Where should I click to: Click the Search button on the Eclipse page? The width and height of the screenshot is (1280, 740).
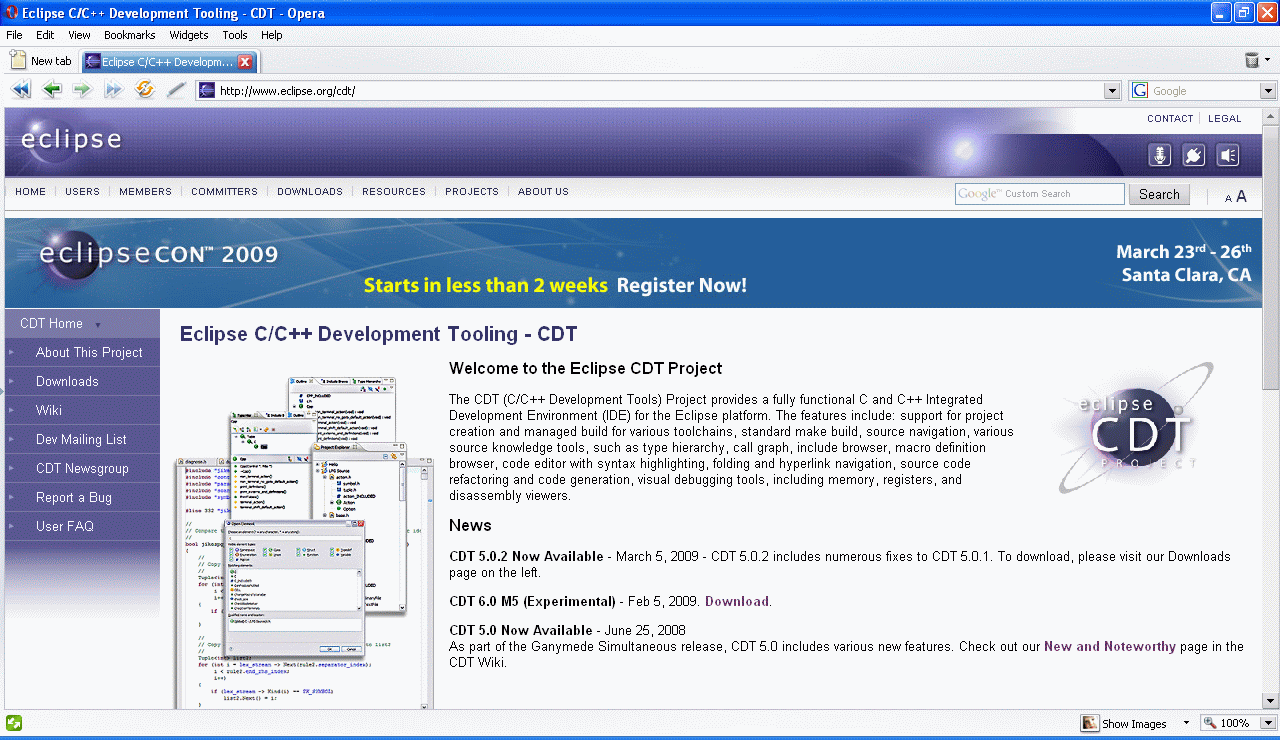[1159, 194]
